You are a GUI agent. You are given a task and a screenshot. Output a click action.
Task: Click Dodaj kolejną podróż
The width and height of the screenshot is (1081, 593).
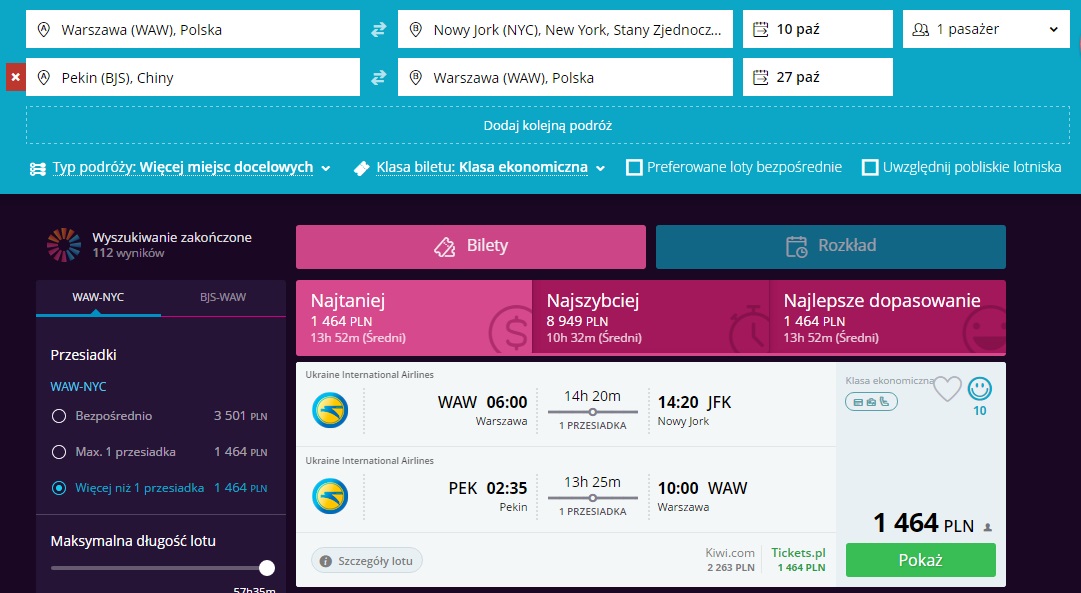[x=548, y=125]
